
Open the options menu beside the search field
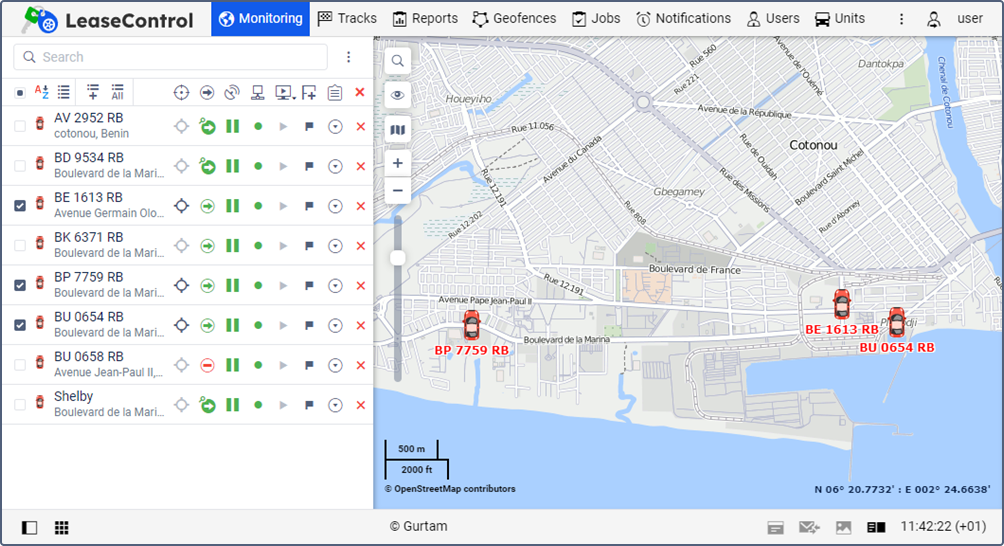[x=348, y=57]
